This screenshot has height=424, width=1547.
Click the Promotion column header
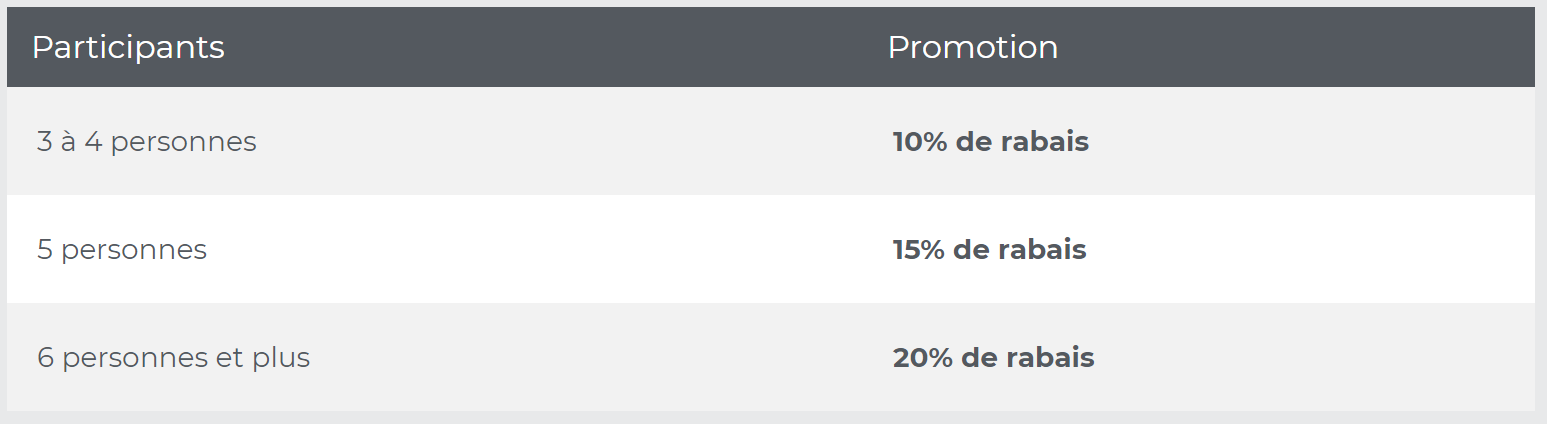pyautogui.click(x=973, y=48)
